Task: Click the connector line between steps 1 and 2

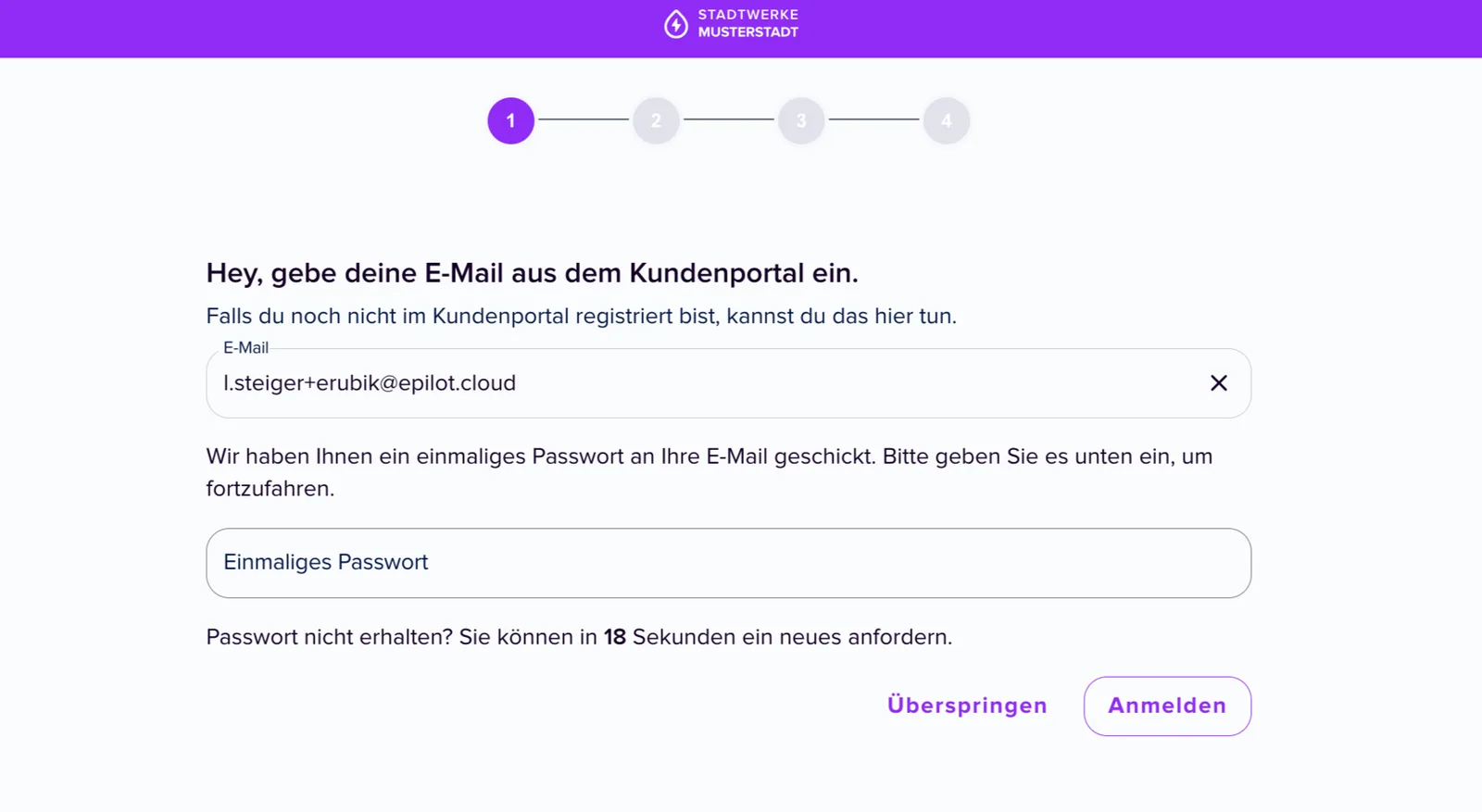Action: point(584,119)
